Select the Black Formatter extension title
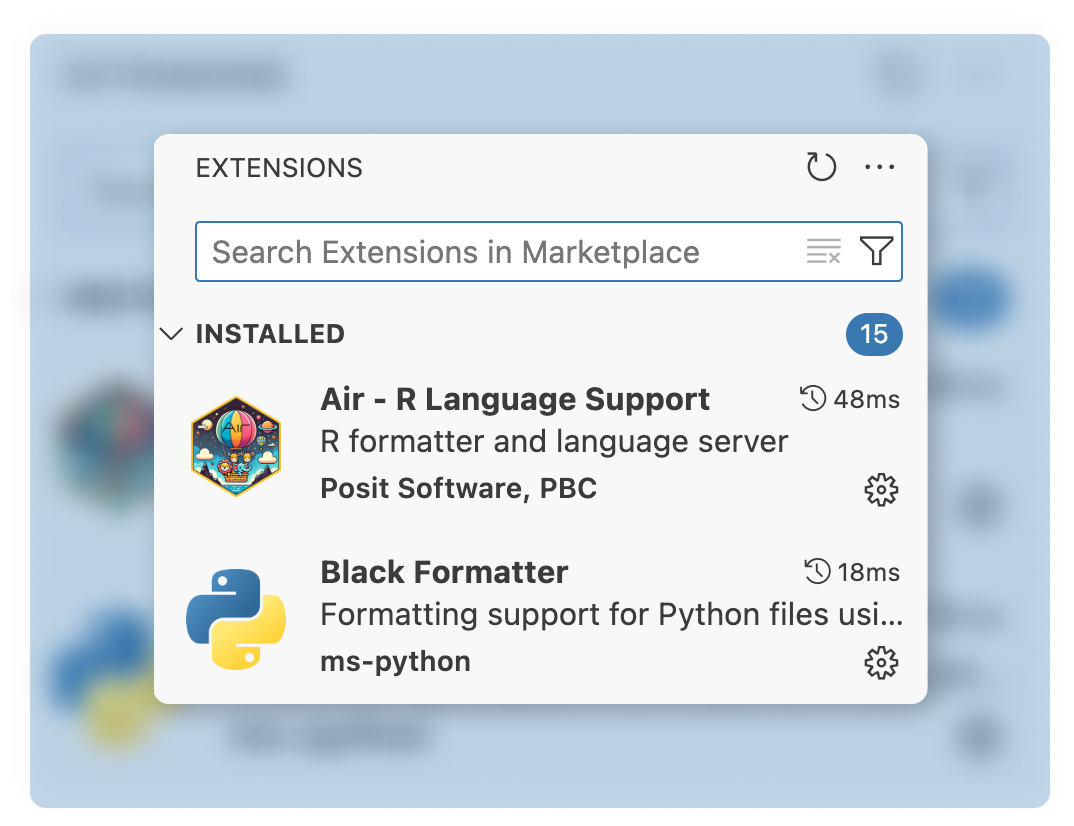 pyautogui.click(x=444, y=572)
